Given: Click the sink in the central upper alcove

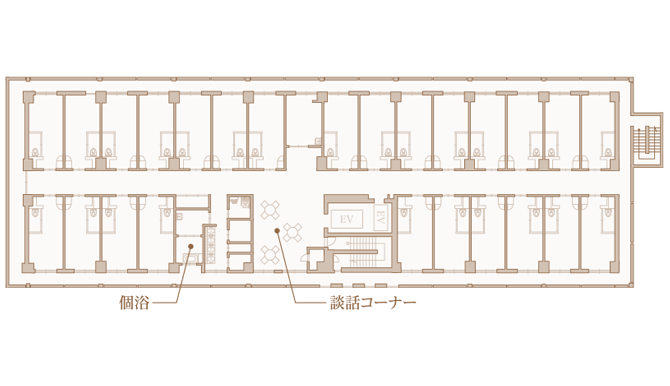Looking at the screenshot, I should click(317, 140).
